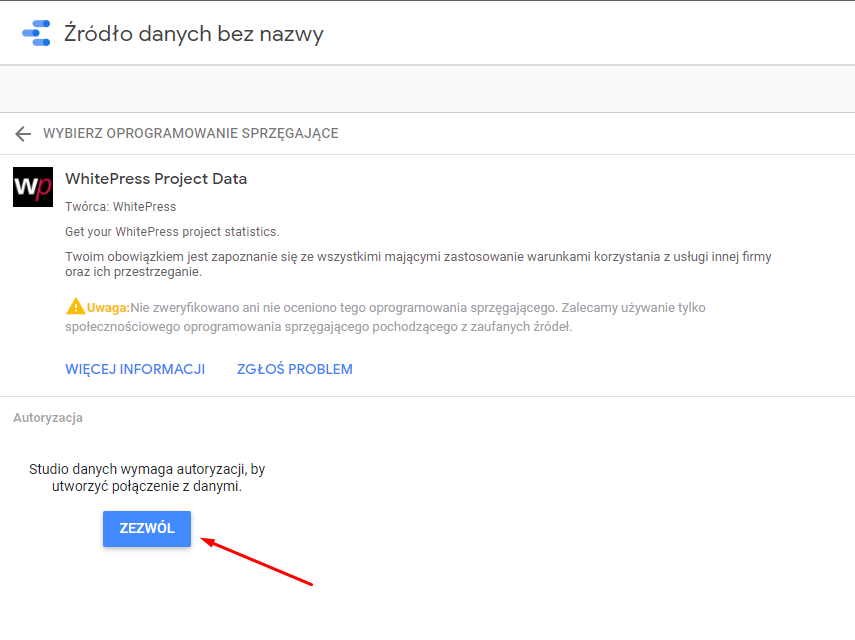The height and width of the screenshot is (640, 855).
Task: Open the WIĘCEJ INFORMACJI link
Action: coord(135,369)
